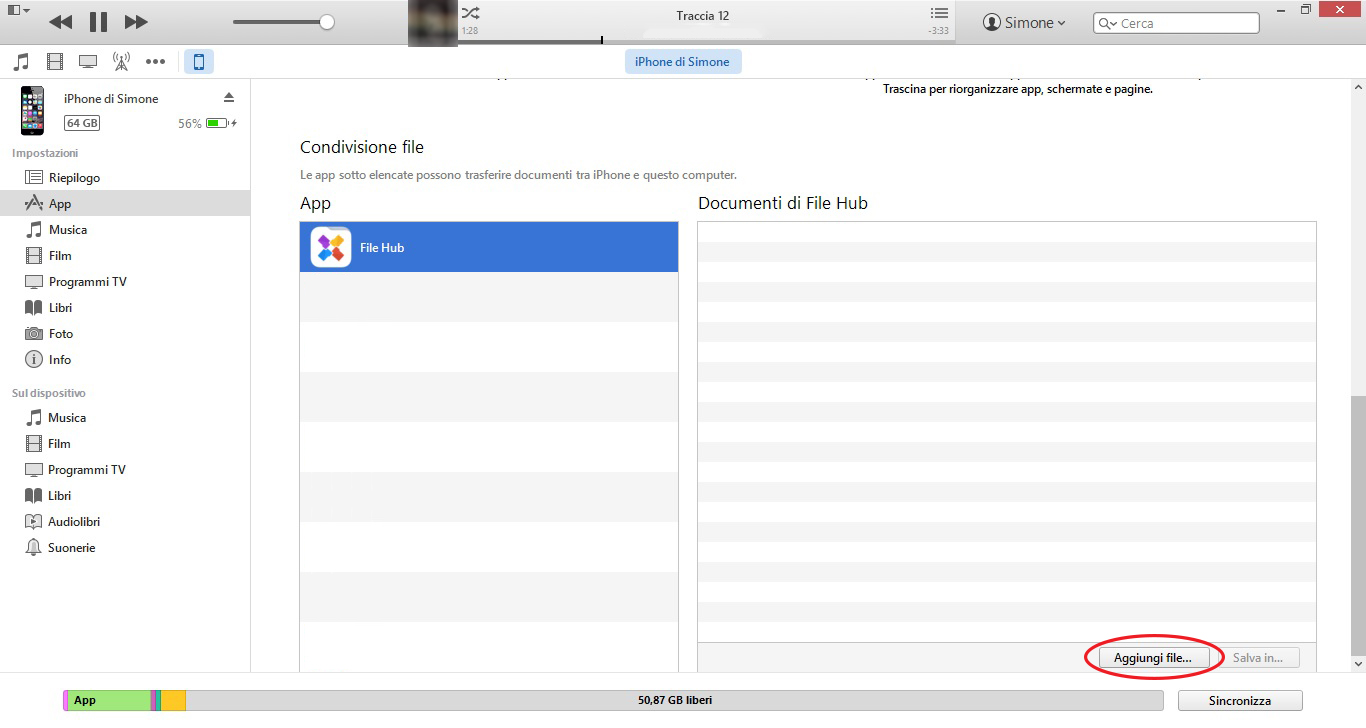This screenshot has width=1366, height=728.
Task: Open Musica under Sul dispositivo
Action: (125, 417)
